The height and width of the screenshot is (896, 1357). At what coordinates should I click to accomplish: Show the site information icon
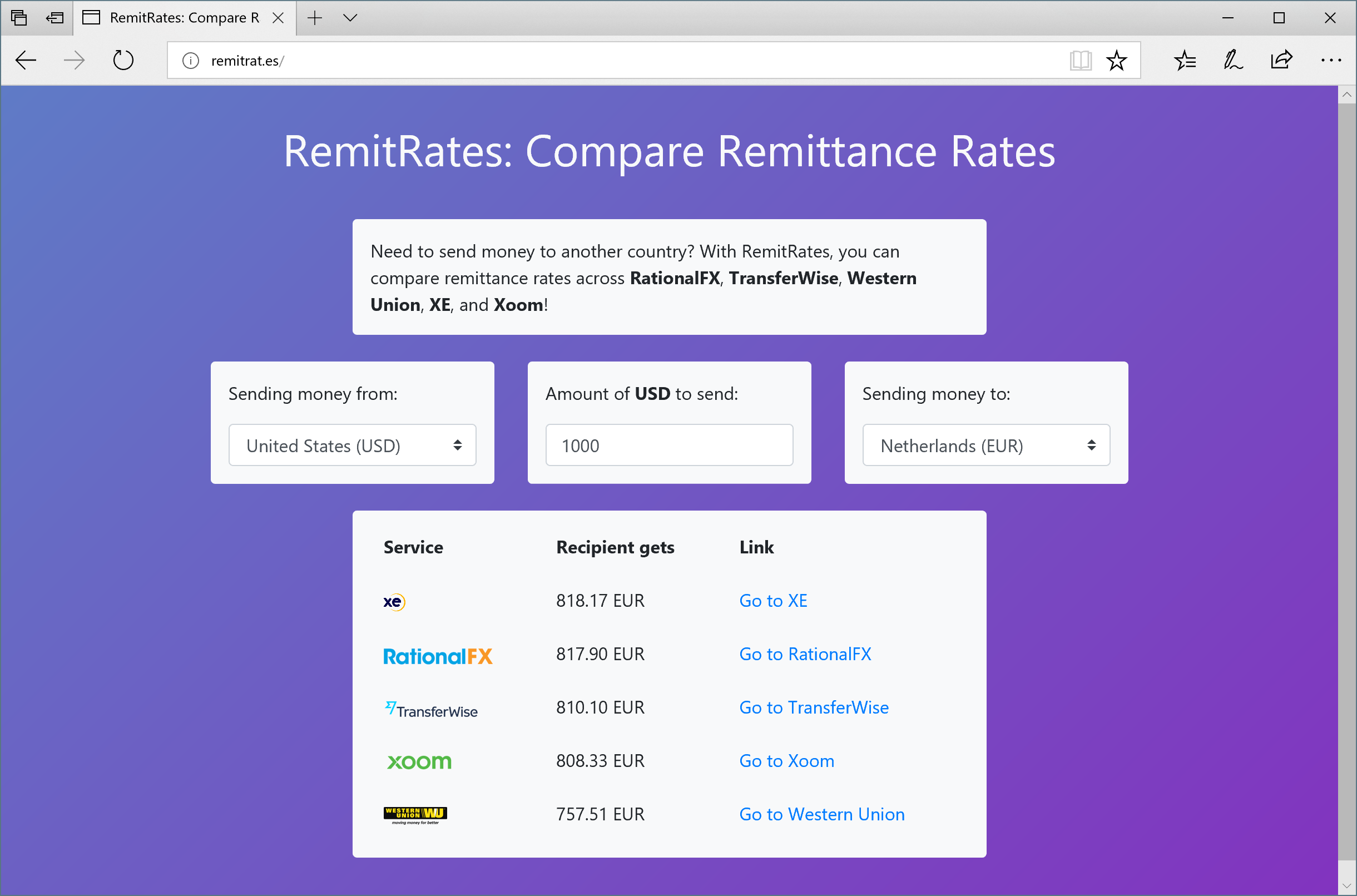190,61
